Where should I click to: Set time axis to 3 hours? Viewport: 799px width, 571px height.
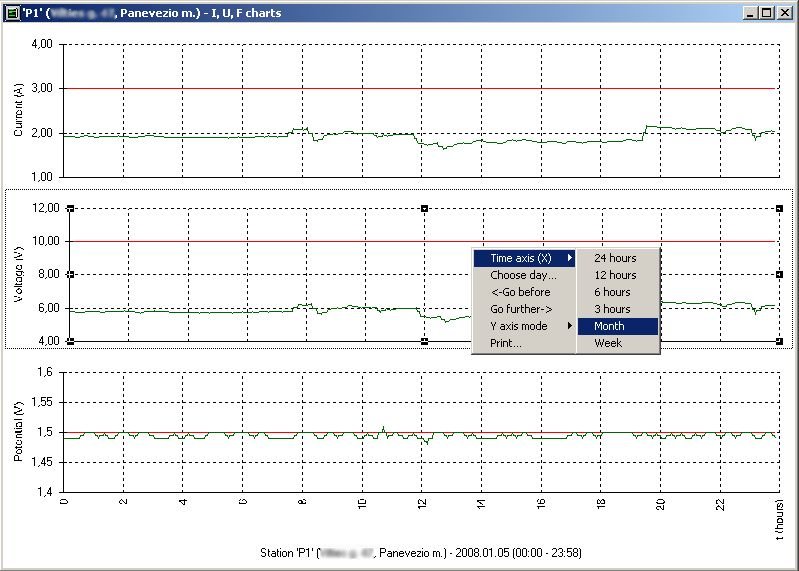click(x=618, y=309)
